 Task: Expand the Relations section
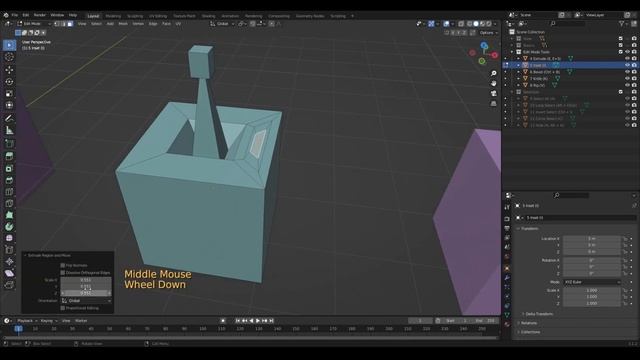pyautogui.click(x=529, y=323)
